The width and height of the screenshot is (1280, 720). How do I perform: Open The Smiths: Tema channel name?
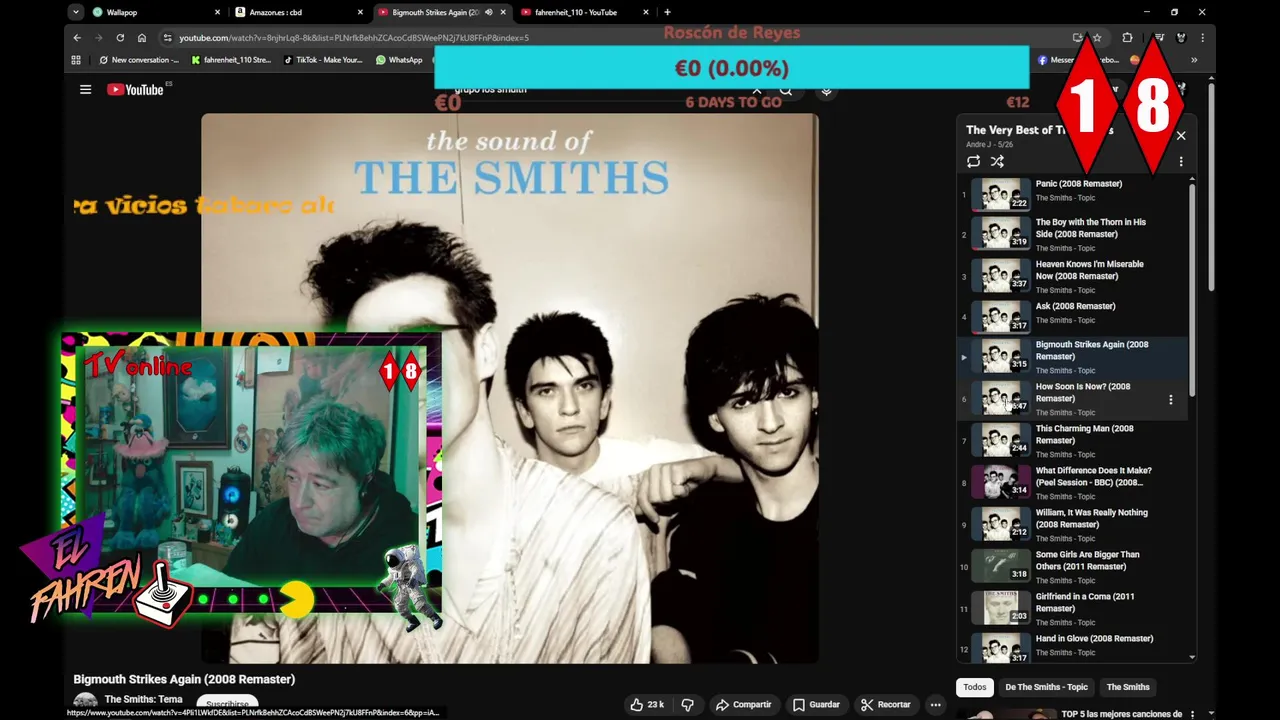[144, 699]
